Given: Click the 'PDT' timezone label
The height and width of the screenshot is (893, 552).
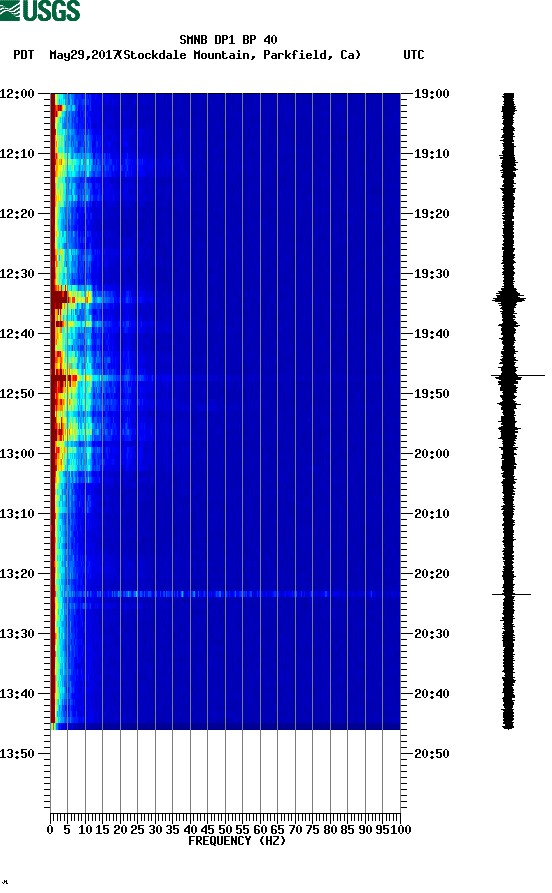Looking at the screenshot, I should click(23, 55).
